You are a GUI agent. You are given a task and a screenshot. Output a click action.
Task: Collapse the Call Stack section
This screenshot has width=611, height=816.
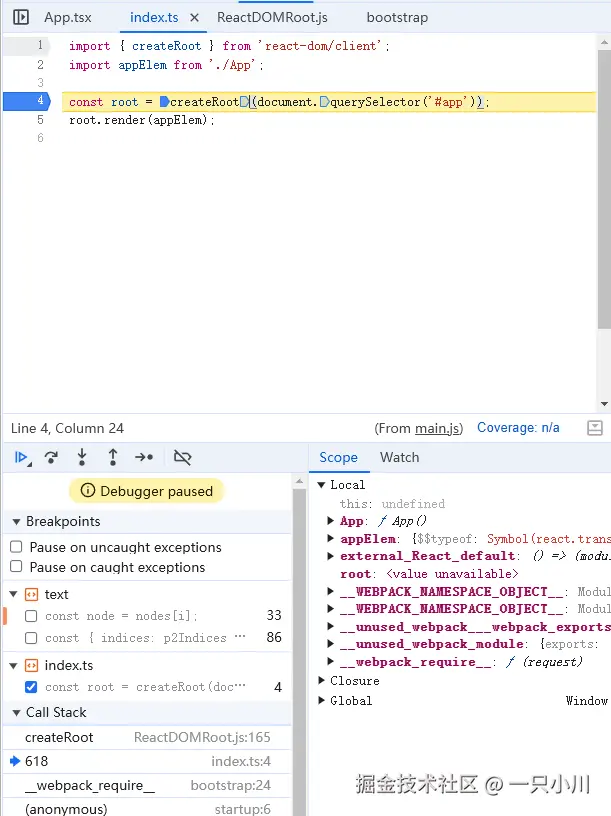click(x=16, y=712)
